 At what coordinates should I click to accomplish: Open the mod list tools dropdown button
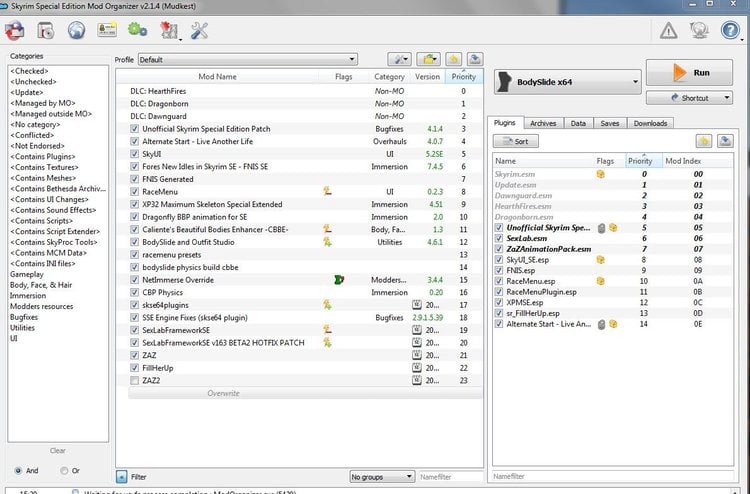[399, 59]
